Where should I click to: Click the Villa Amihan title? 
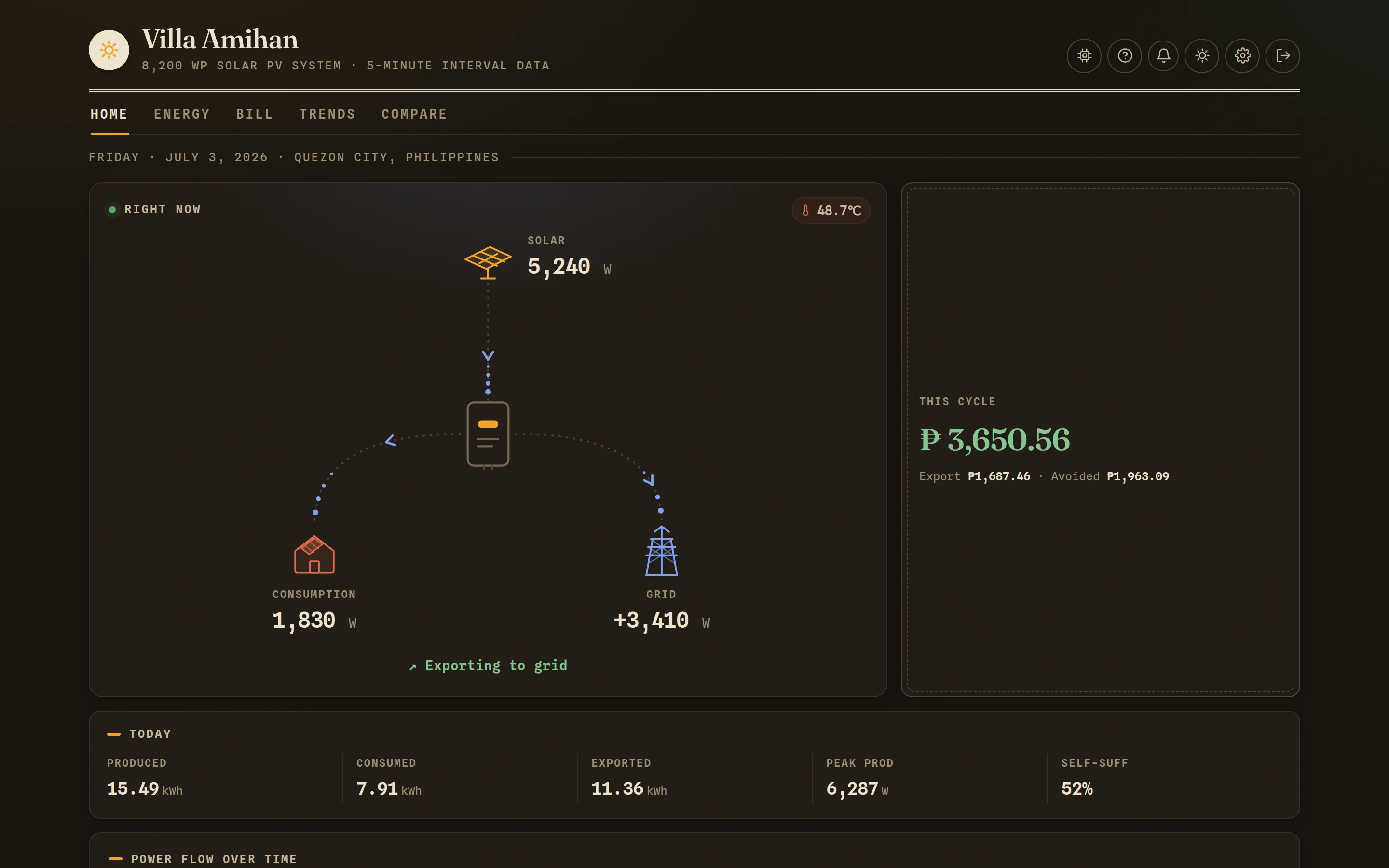coord(220,39)
